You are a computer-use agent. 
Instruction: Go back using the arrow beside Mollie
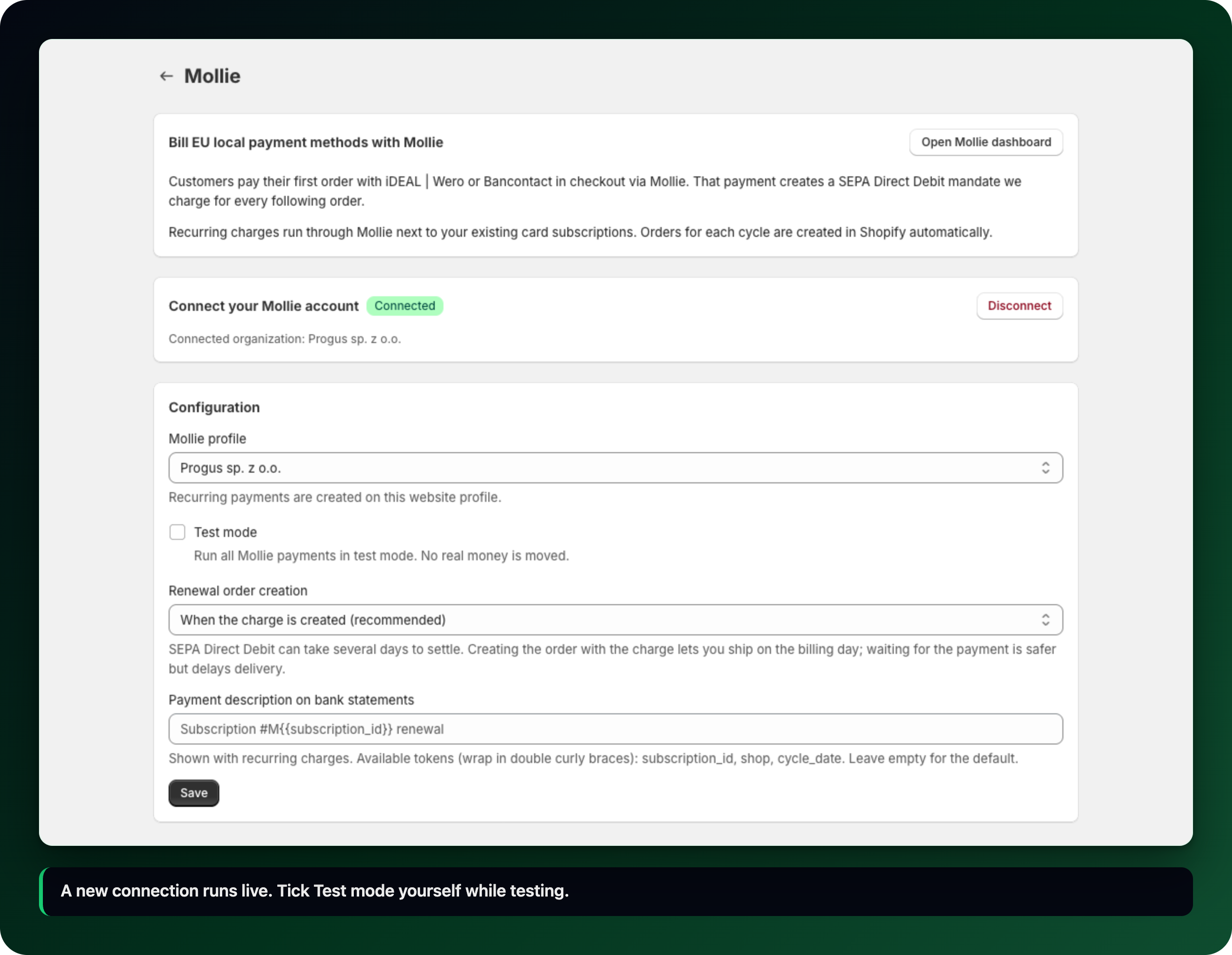pyautogui.click(x=166, y=76)
